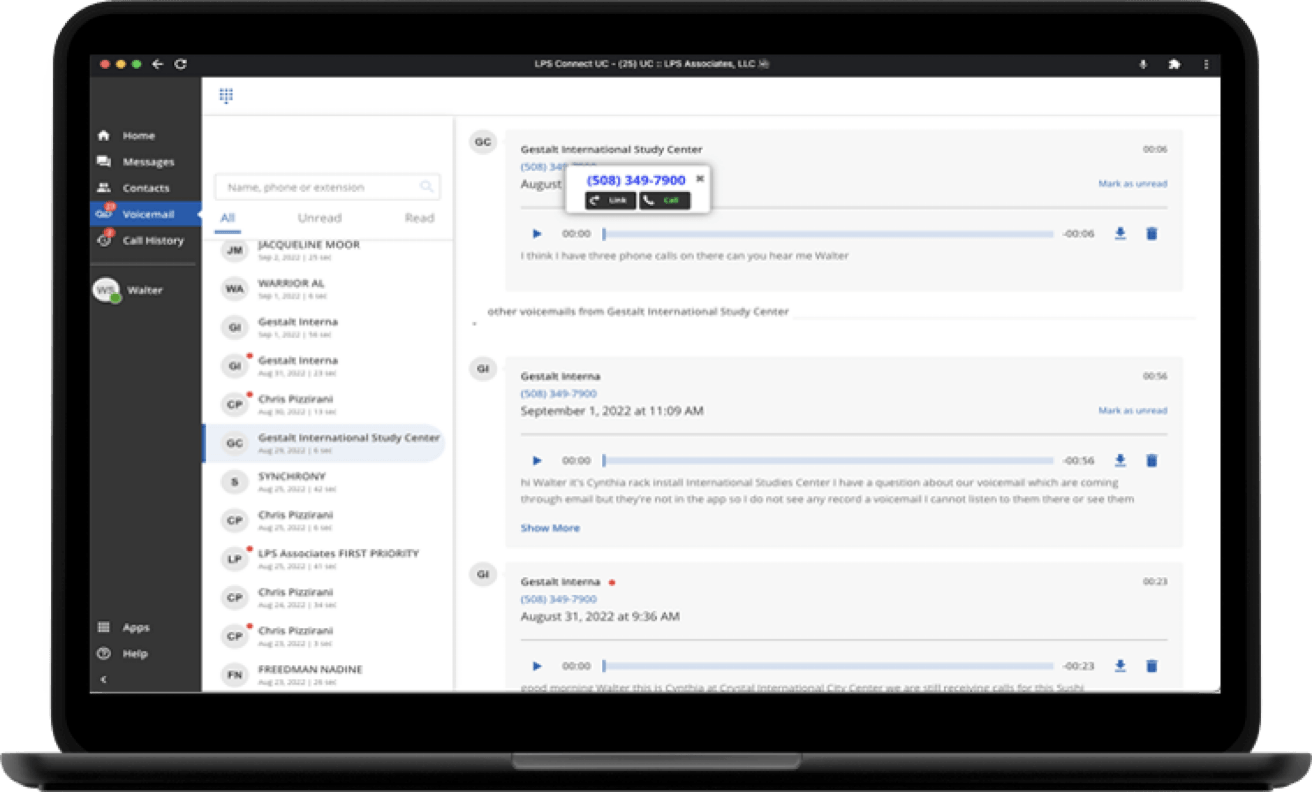Select Voicemail in the sidebar
Viewport: 1312px width, 792px height.
(x=146, y=214)
